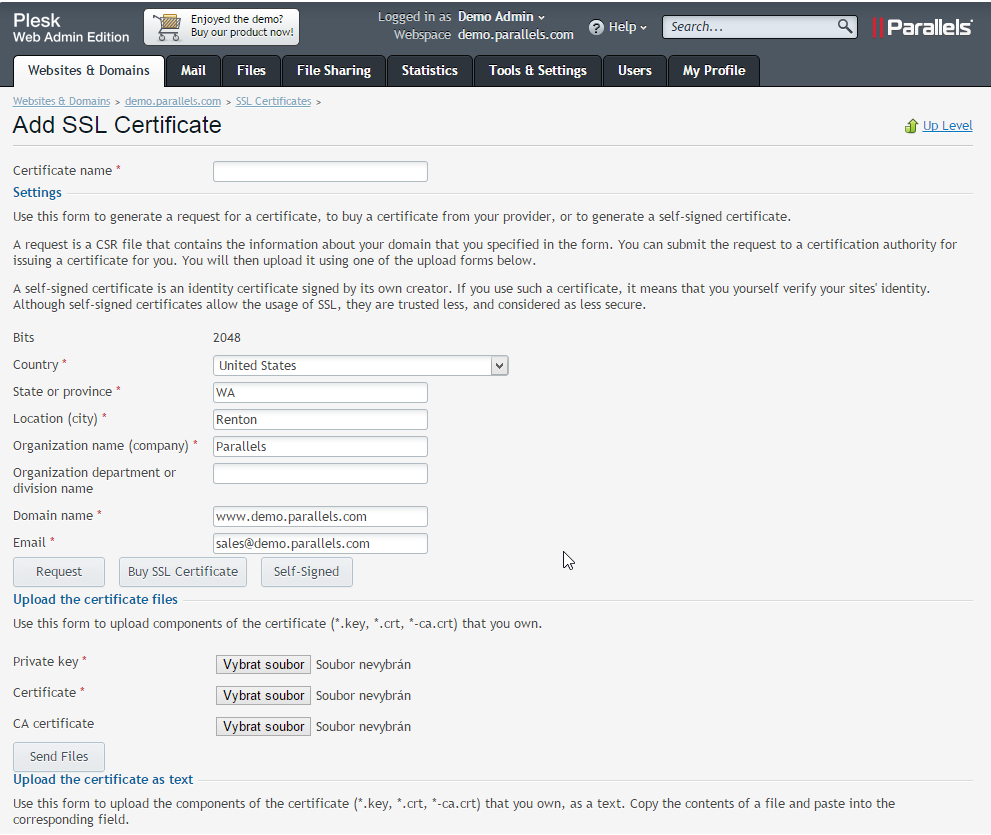Choose file for CA certificate
Image resolution: width=991 pixels, height=835 pixels.
(263, 727)
